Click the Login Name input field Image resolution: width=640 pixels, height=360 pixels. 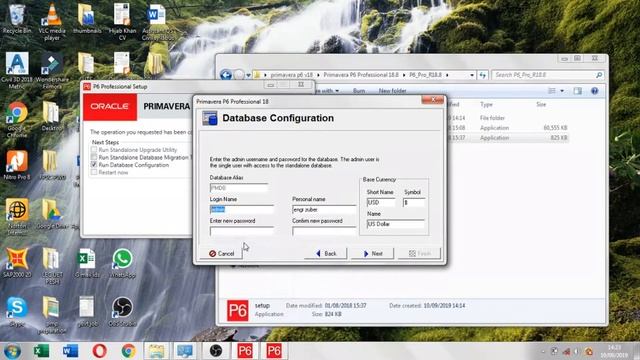click(242, 209)
